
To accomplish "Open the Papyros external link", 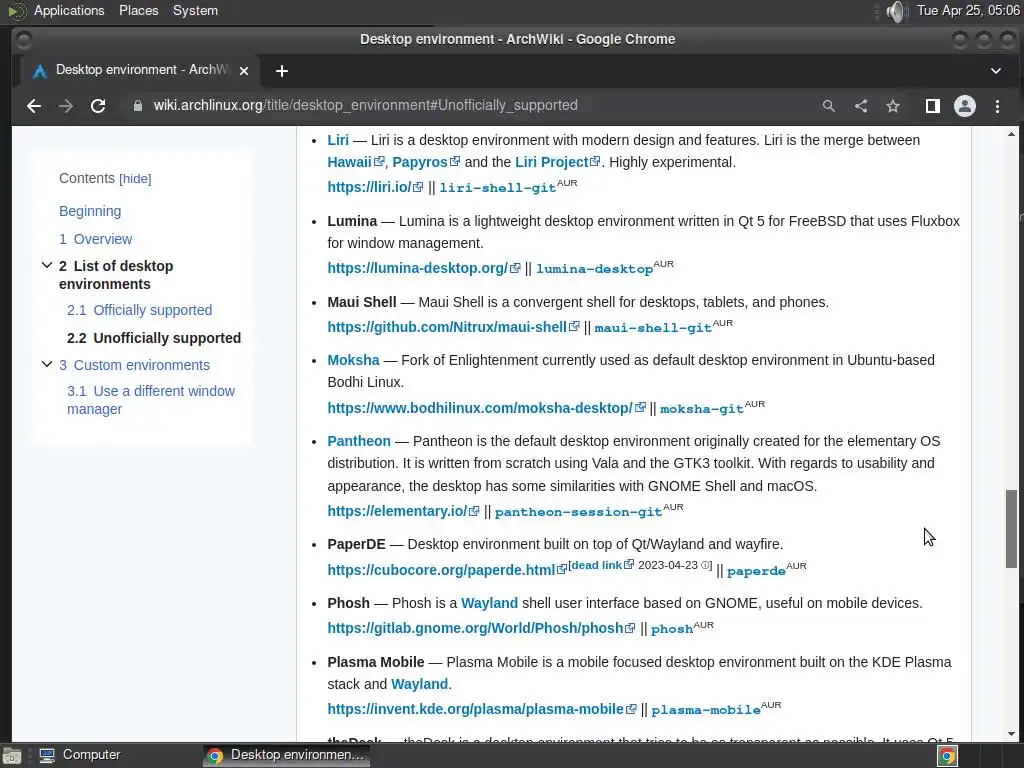I will click(426, 162).
